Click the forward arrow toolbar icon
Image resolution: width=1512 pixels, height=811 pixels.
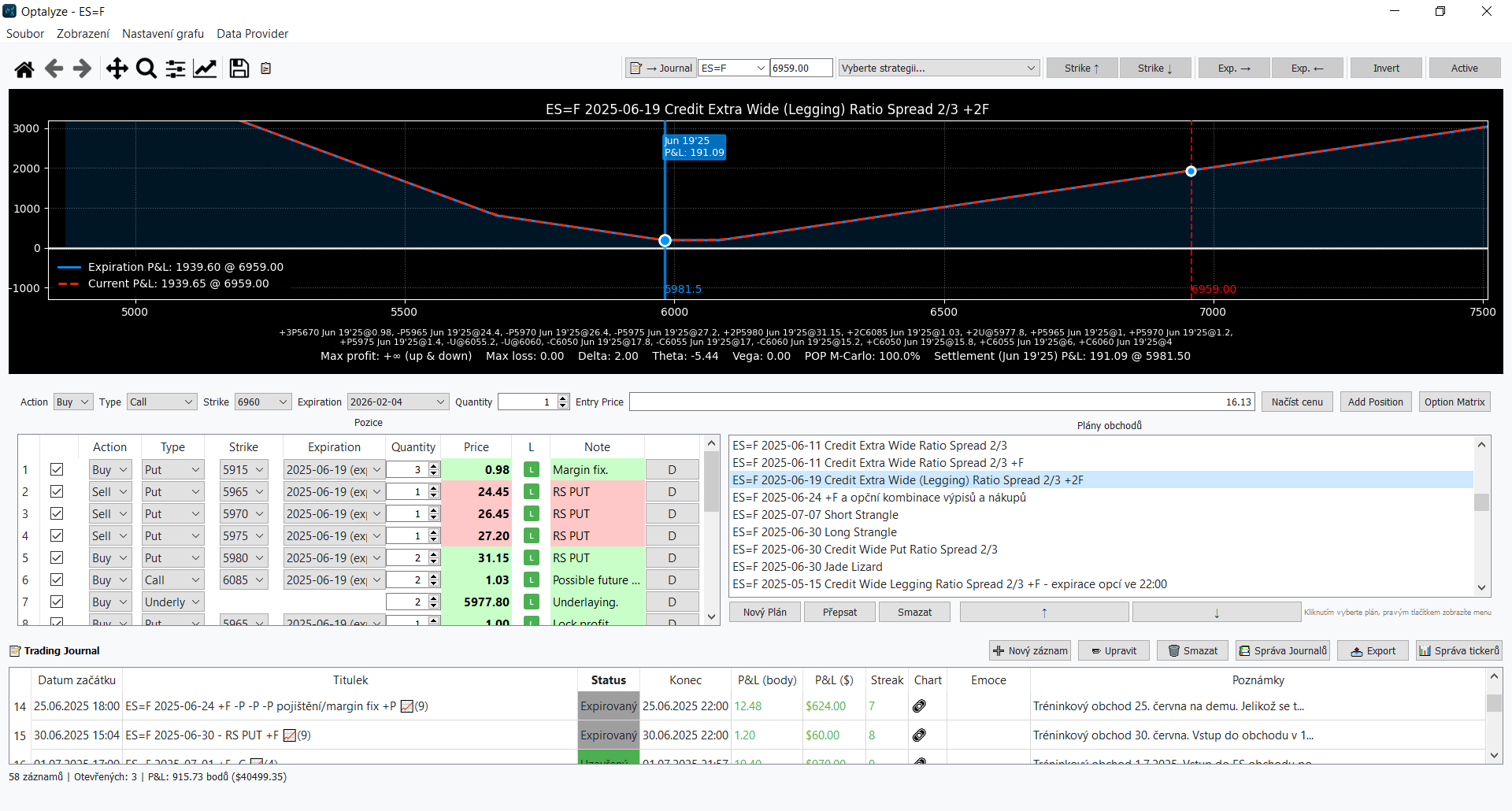click(x=82, y=69)
